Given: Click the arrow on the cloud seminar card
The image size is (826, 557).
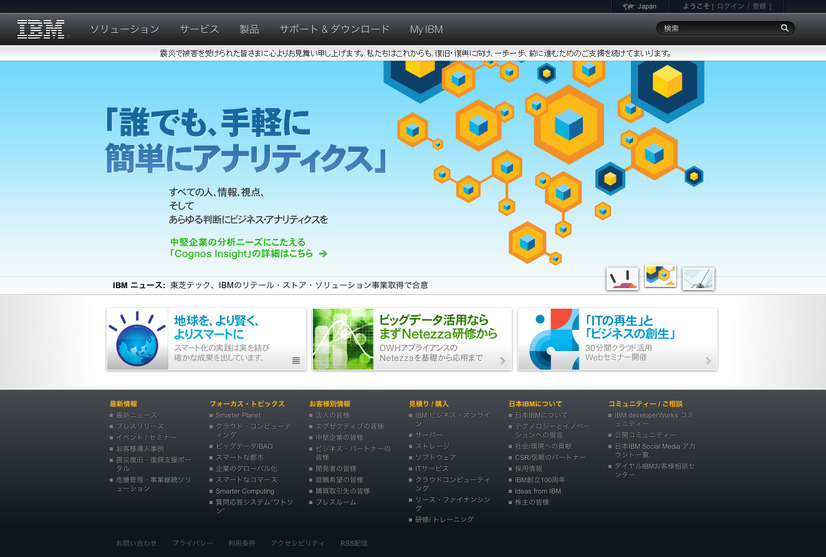Looking at the screenshot, I should [x=707, y=360].
